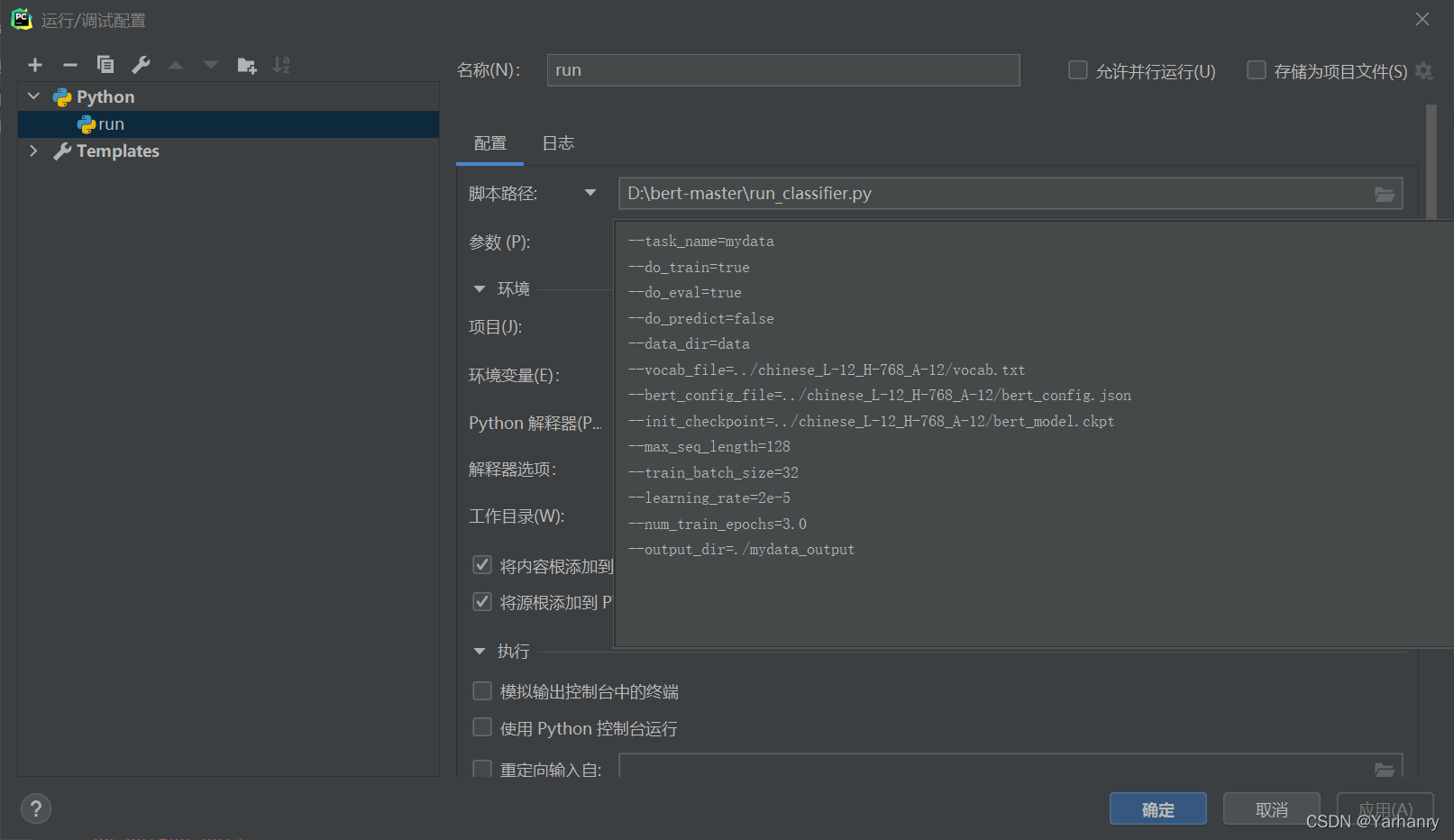Confirm with the OK button

[x=1158, y=809]
